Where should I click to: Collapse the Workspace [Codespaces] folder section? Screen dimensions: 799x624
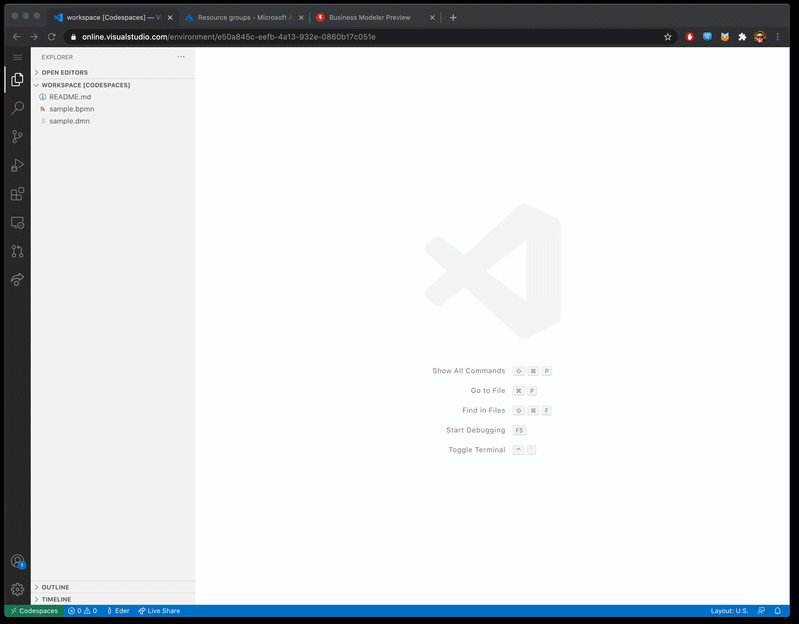coord(85,85)
